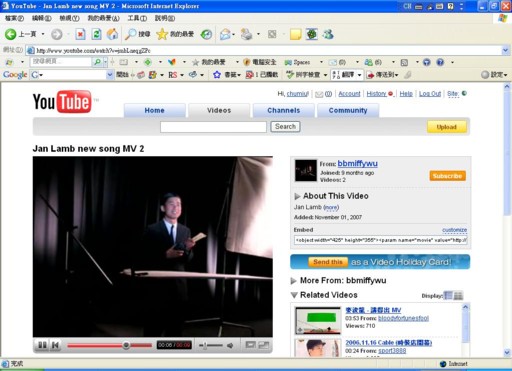Image resolution: width=512 pixels, height=371 pixels.
Task: Open the address bar dropdown arrow
Action: pyautogui.click(x=505, y=50)
